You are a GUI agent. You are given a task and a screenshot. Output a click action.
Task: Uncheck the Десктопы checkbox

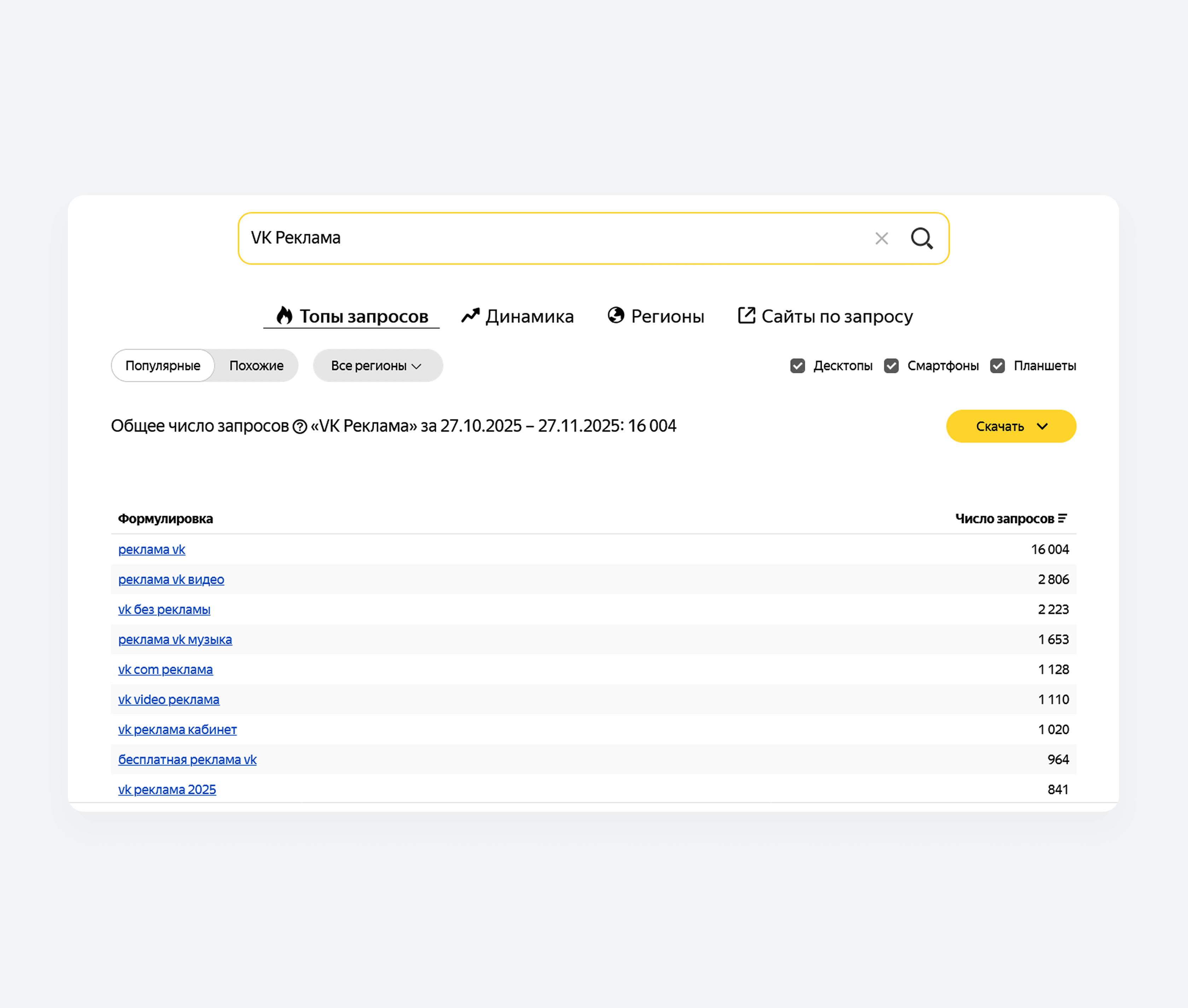[797, 366]
